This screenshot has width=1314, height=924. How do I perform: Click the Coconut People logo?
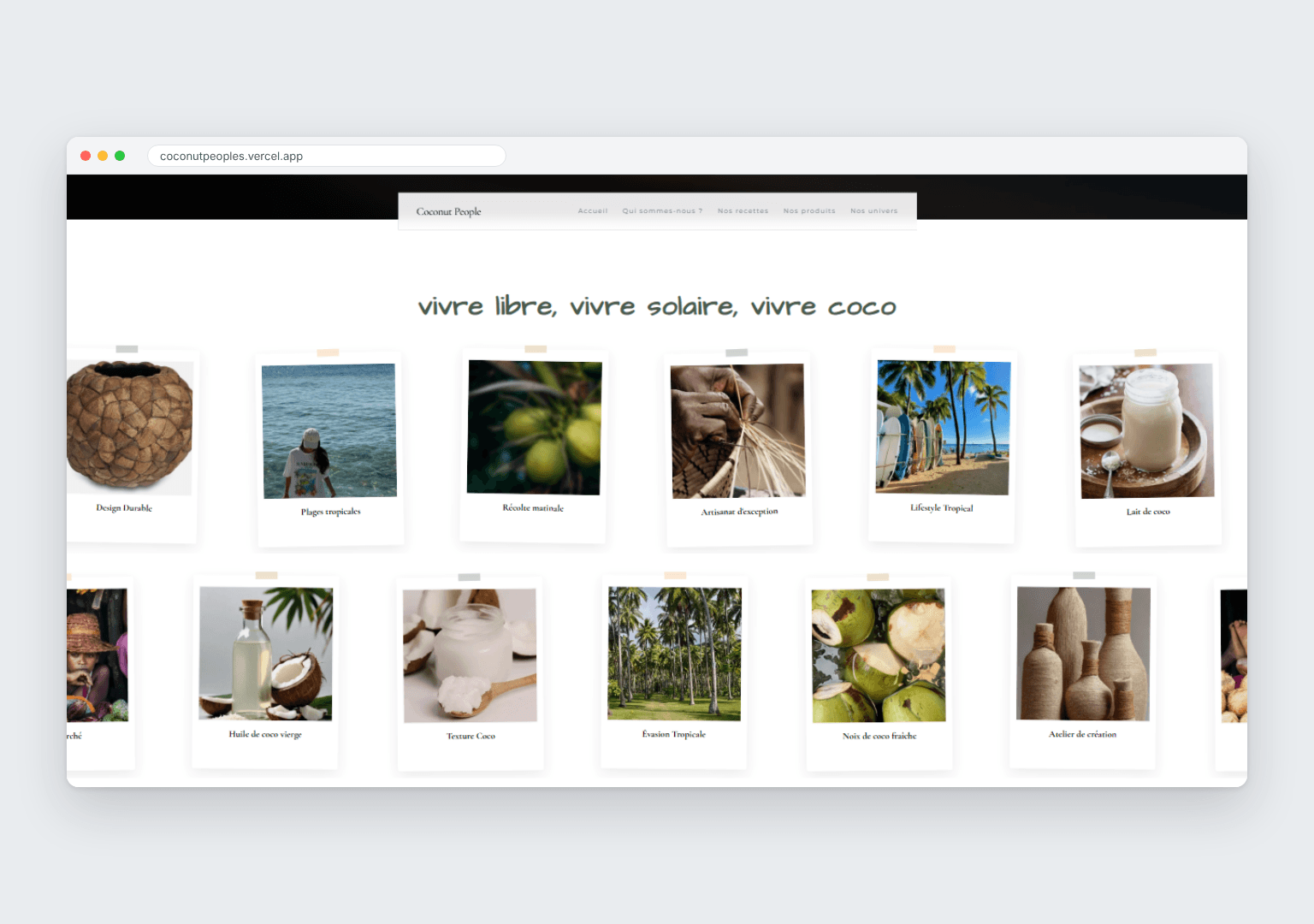[x=448, y=211]
